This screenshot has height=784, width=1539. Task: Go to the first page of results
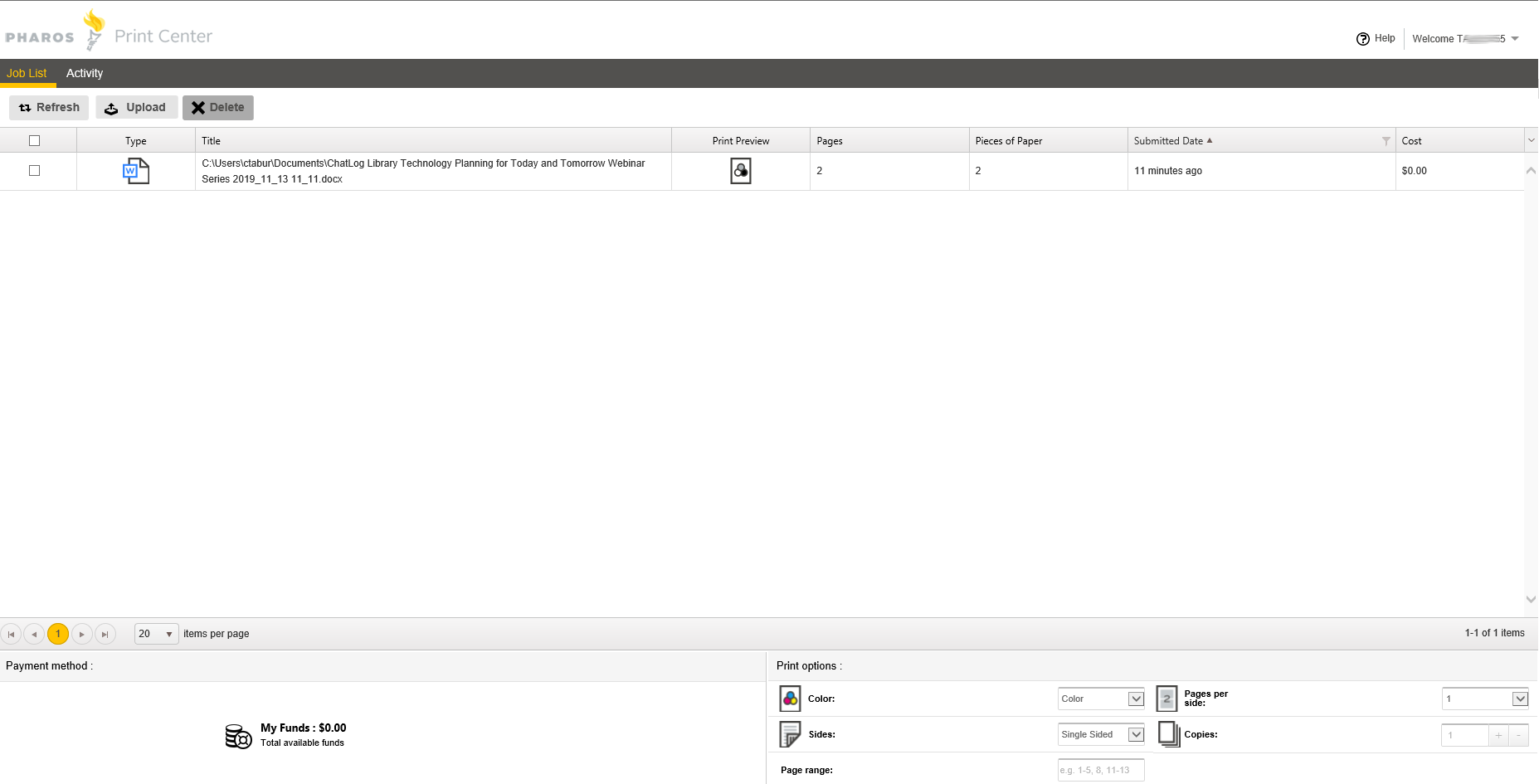[x=12, y=635]
